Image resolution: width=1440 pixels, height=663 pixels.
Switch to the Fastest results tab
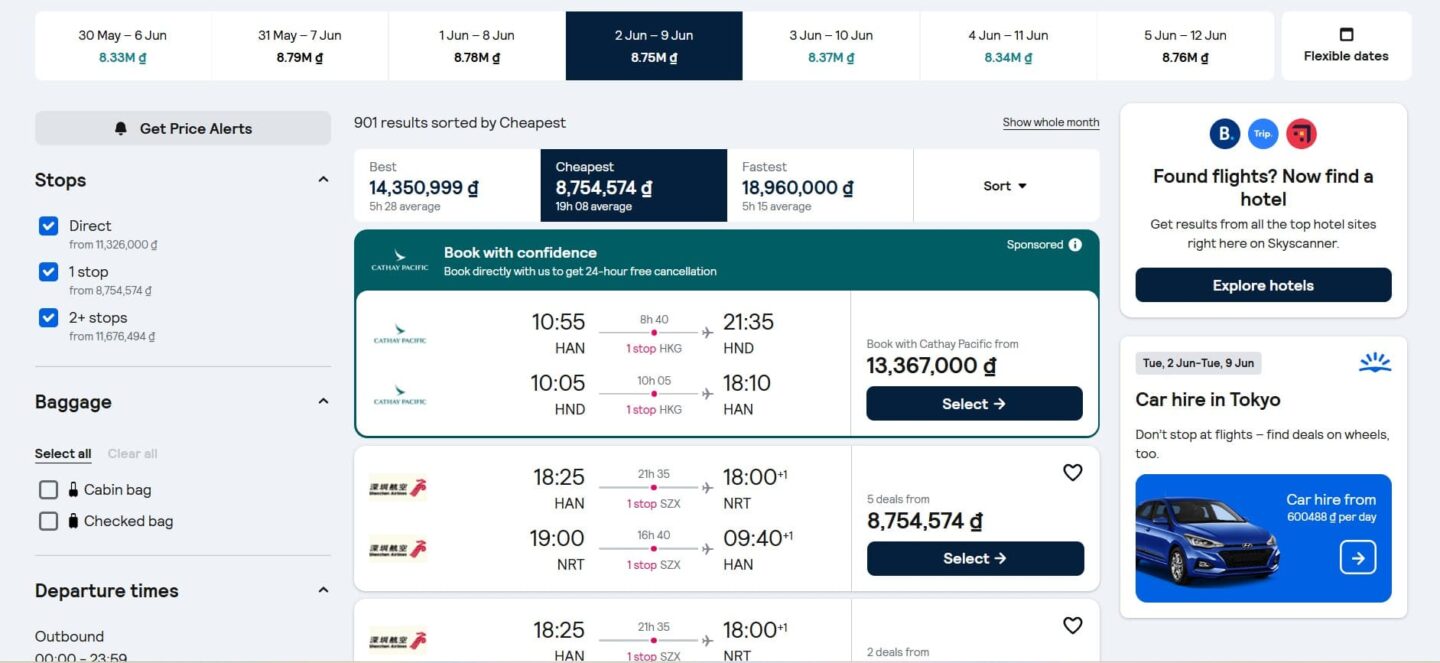(x=820, y=186)
